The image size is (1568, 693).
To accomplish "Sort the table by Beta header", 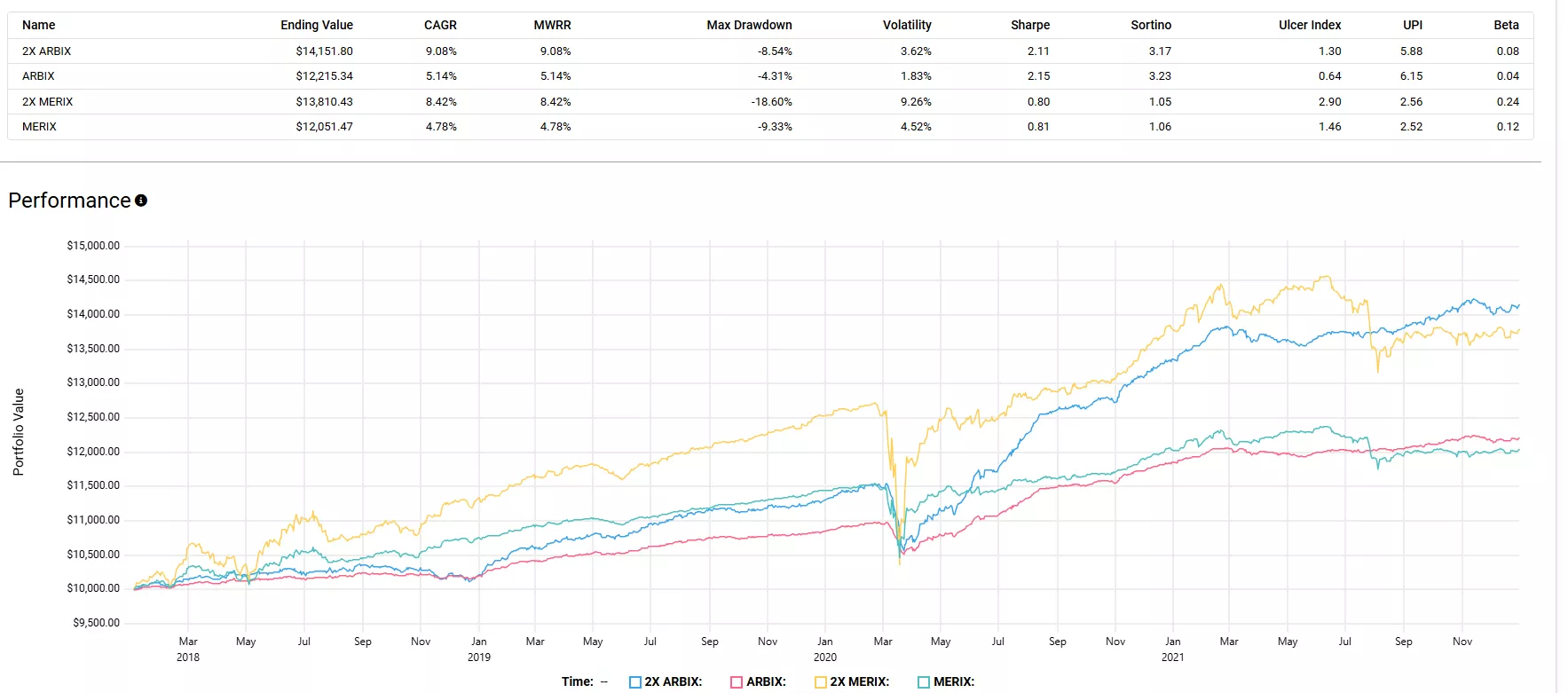I will (1506, 25).
